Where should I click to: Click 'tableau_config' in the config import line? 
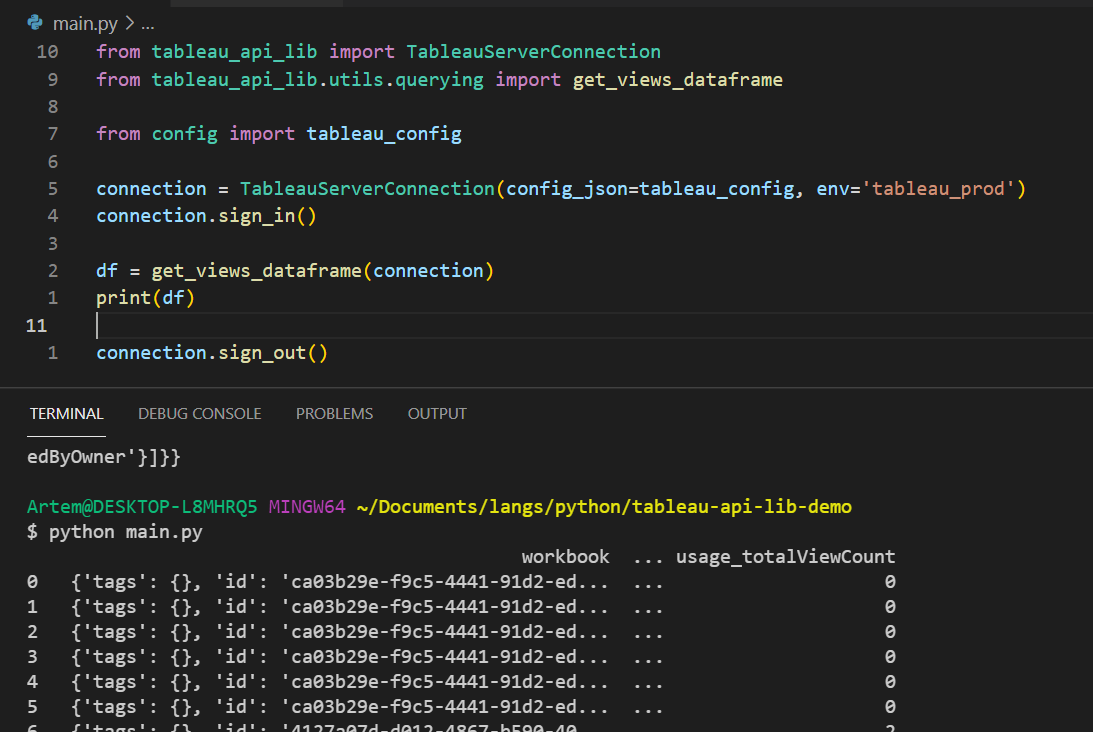(x=383, y=134)
